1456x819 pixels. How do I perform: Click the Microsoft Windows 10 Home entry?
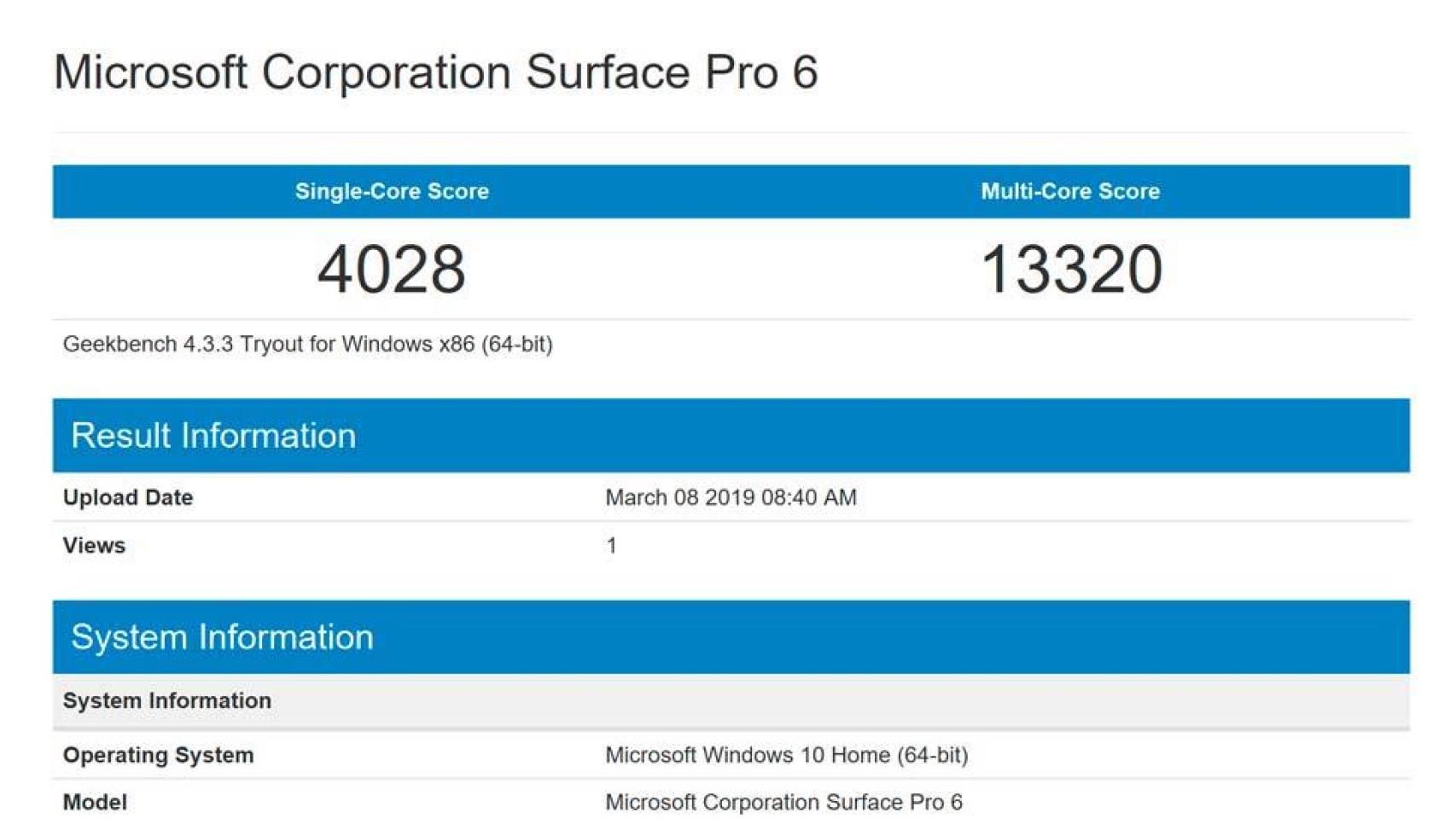(789, 754)
